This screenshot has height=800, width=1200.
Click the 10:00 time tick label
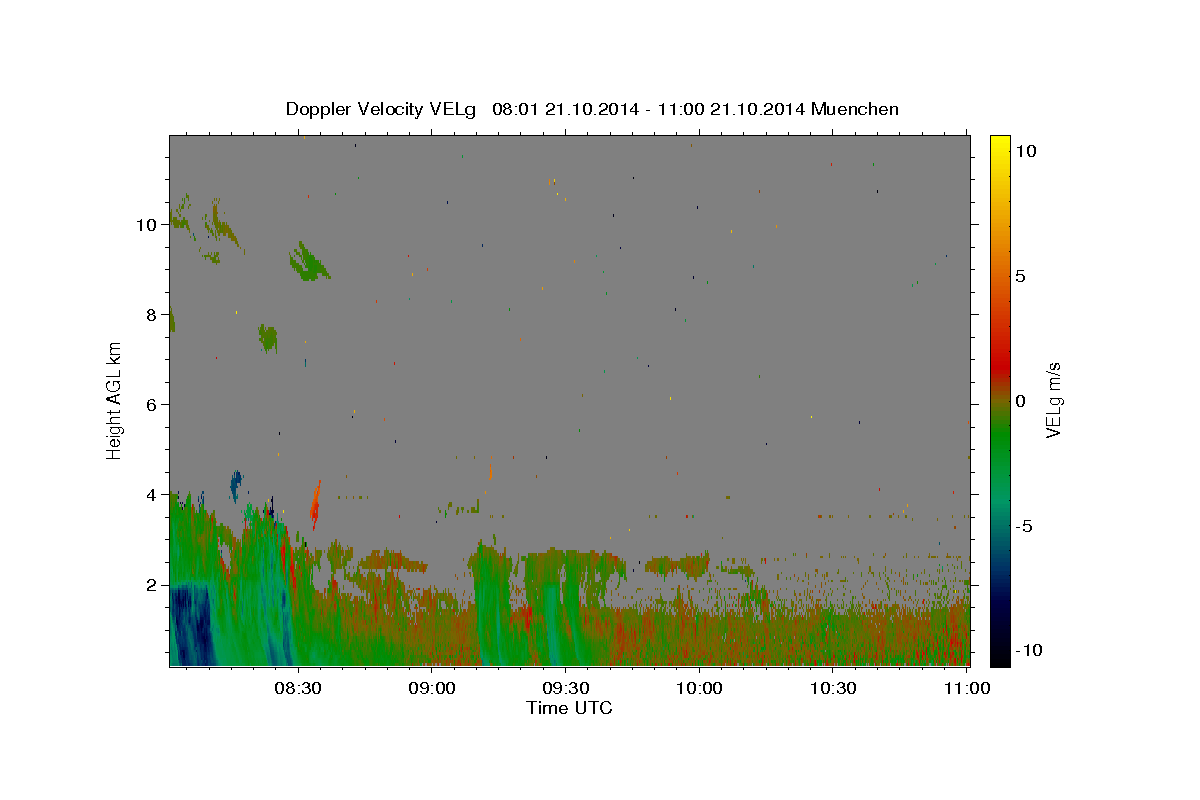pos(699,688)
